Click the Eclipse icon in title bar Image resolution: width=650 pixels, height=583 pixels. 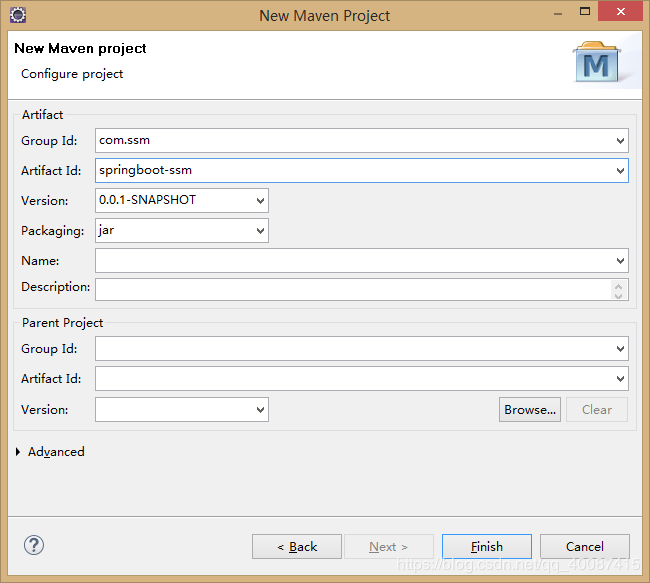pos(18,15)
